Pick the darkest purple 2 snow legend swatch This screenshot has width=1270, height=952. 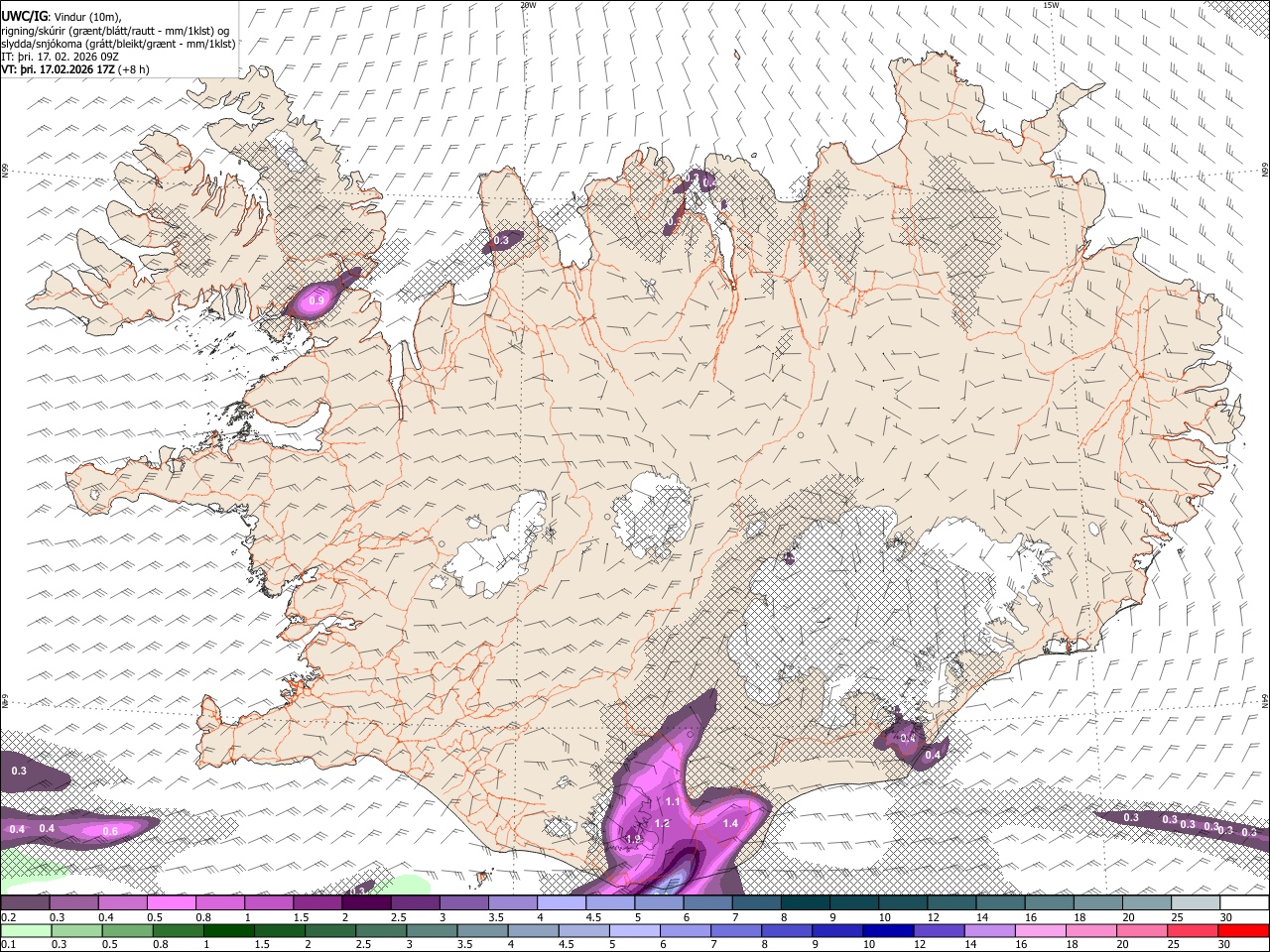pos(367,903)
